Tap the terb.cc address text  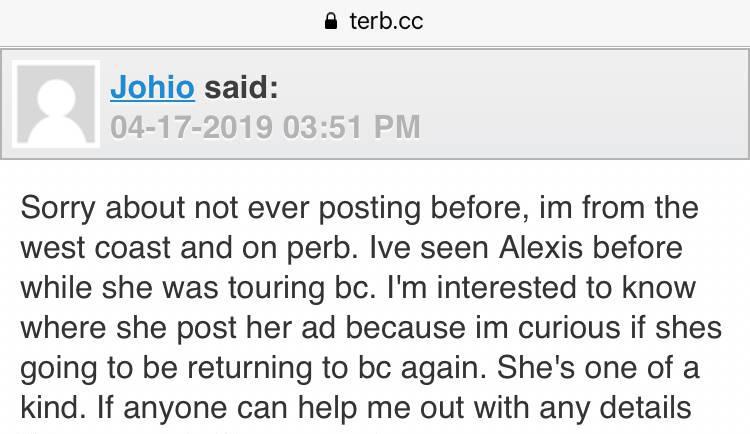click(386, 21)
